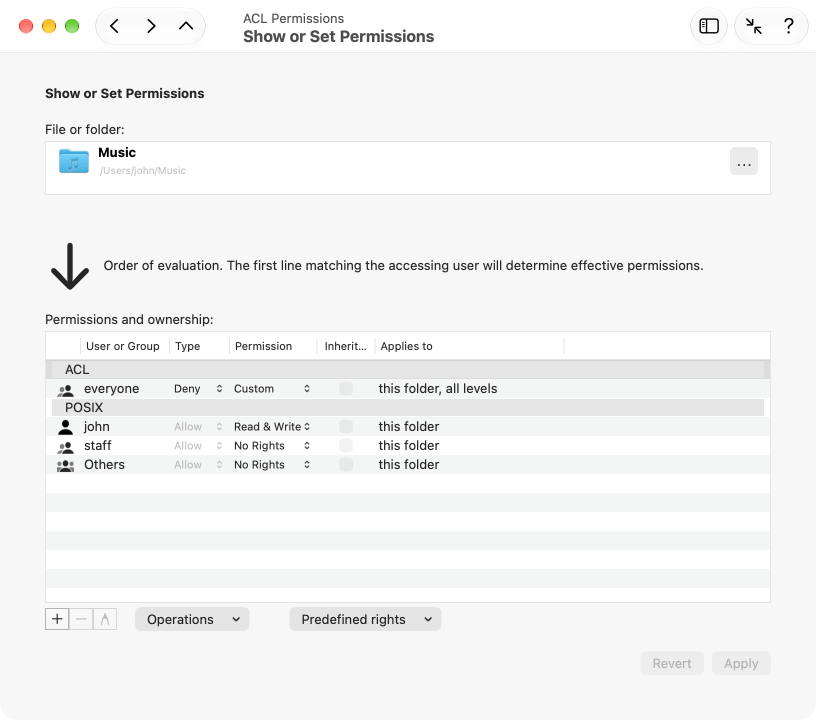
Task: Select the ACL group row
Action: tap(407, 369)
